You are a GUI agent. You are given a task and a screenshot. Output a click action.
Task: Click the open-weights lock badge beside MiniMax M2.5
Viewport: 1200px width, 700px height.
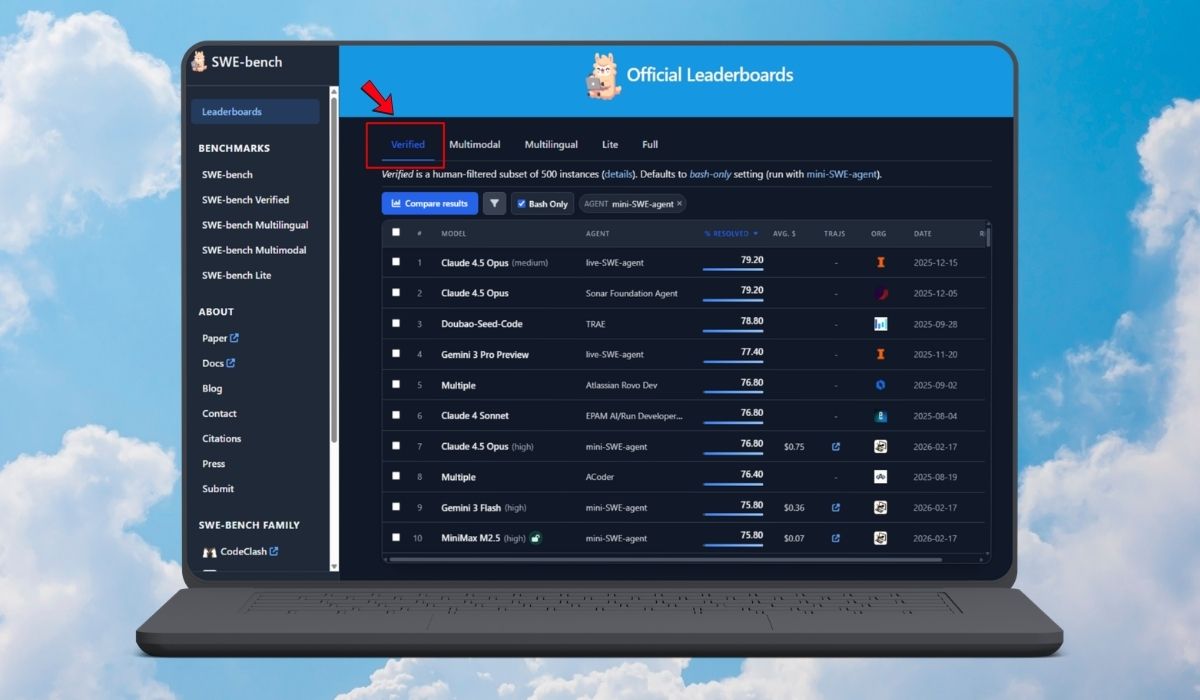pyautogui.click(x=536, y=538)
